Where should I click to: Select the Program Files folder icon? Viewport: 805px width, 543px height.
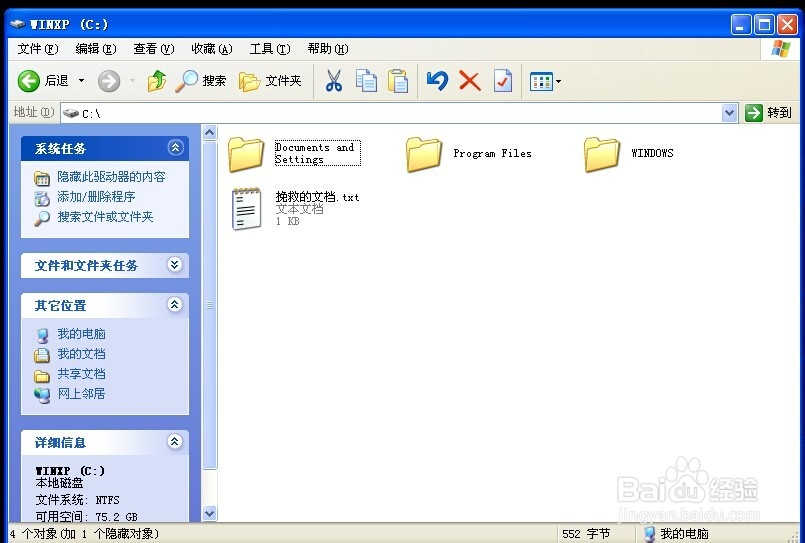(424, 153)
